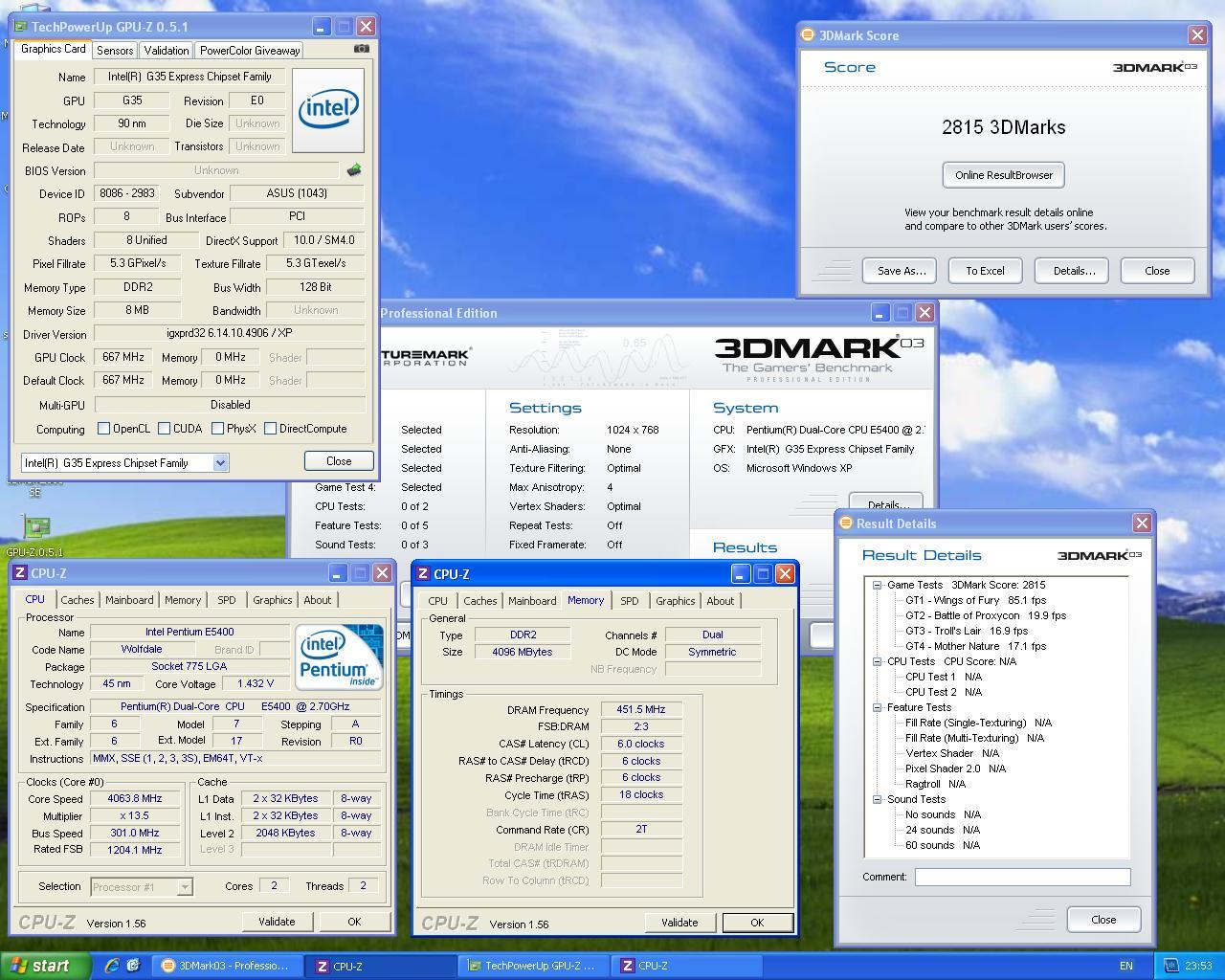The image size is (1225, 980).
Task: Open the GPU selection dropdown in GPU-Z
Action: [220, 463]
